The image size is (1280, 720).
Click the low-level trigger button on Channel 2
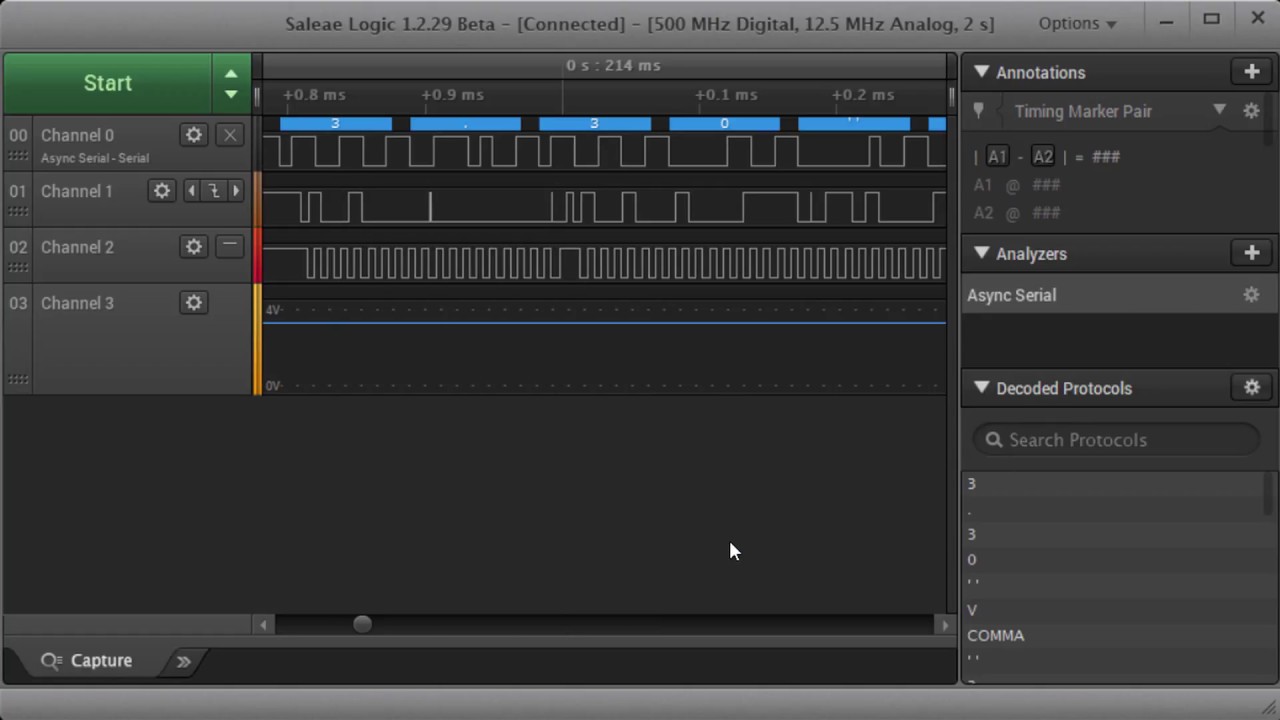pyautogui.click(x=230, y=247)
